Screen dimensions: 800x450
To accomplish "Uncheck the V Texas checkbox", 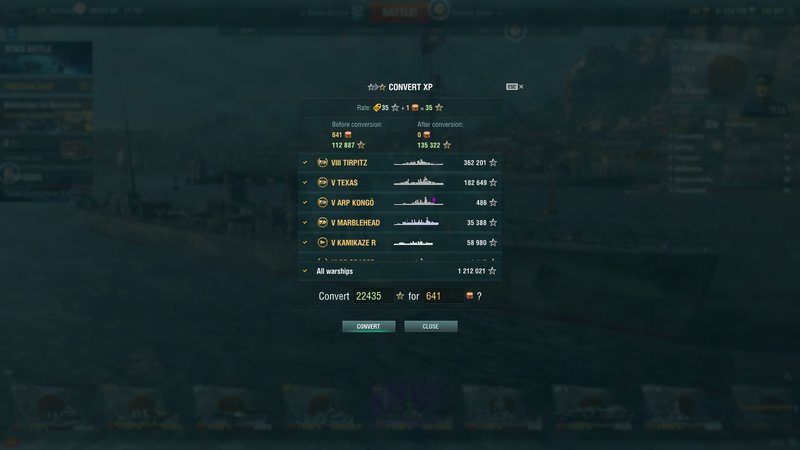I will [x=305, y=182].
